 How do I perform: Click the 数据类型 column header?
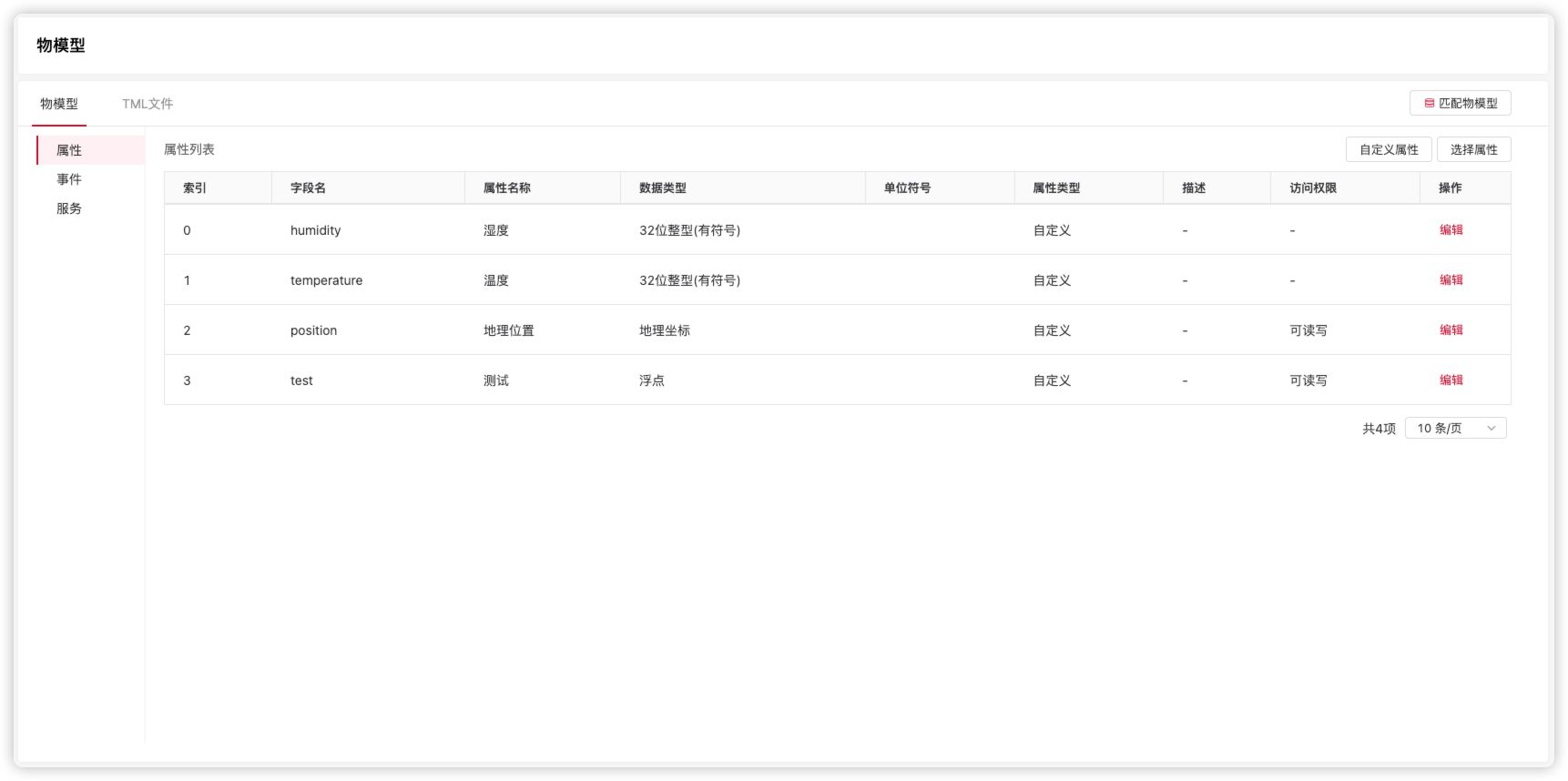coord(662,188)
